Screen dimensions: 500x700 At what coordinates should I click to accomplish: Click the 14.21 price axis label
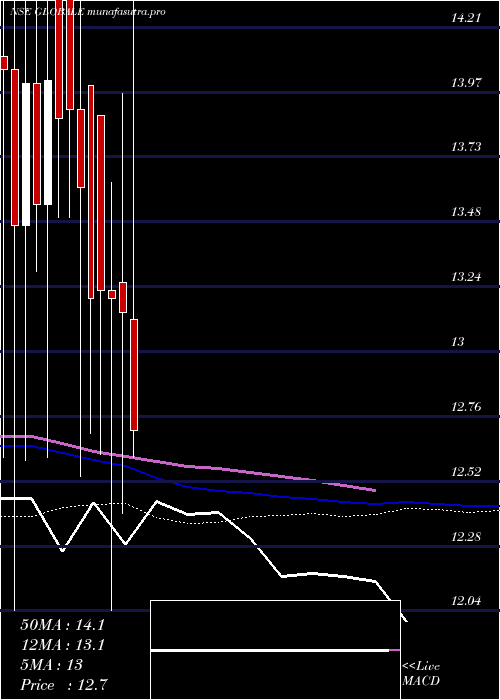coord(466,18)
